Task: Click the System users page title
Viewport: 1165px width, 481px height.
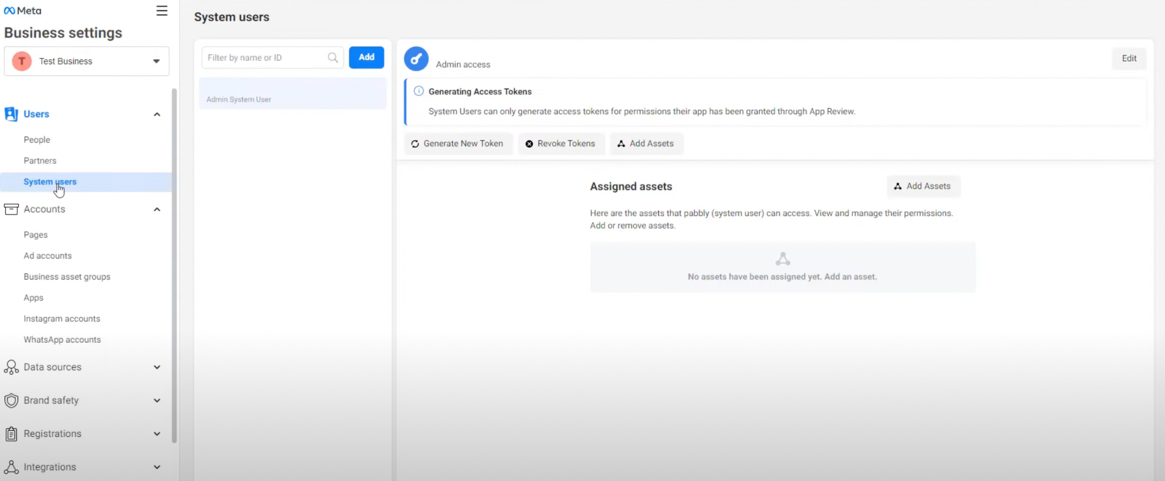Action: coord(232,16)
